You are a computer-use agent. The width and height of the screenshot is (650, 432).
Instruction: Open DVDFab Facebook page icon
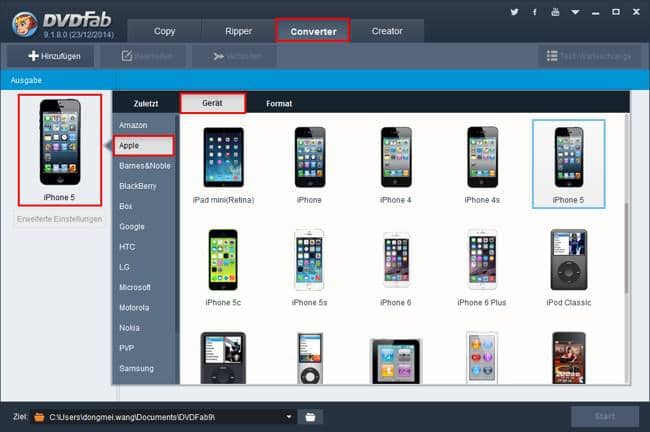[534, 12]
